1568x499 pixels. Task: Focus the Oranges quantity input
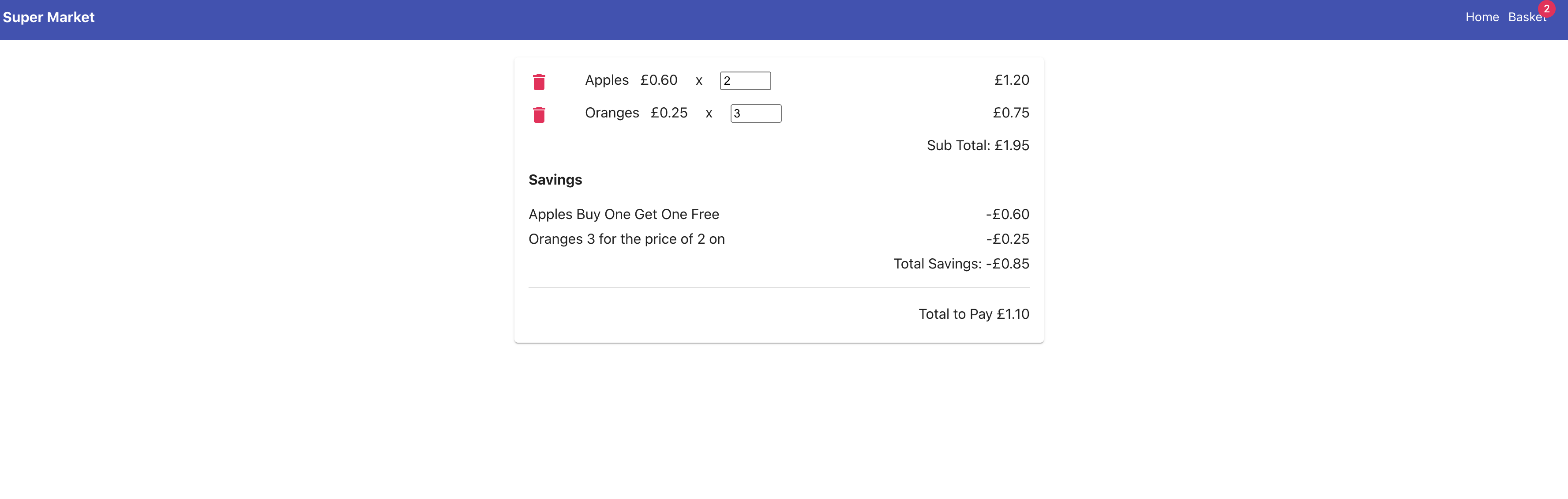(x=755, y=113)
